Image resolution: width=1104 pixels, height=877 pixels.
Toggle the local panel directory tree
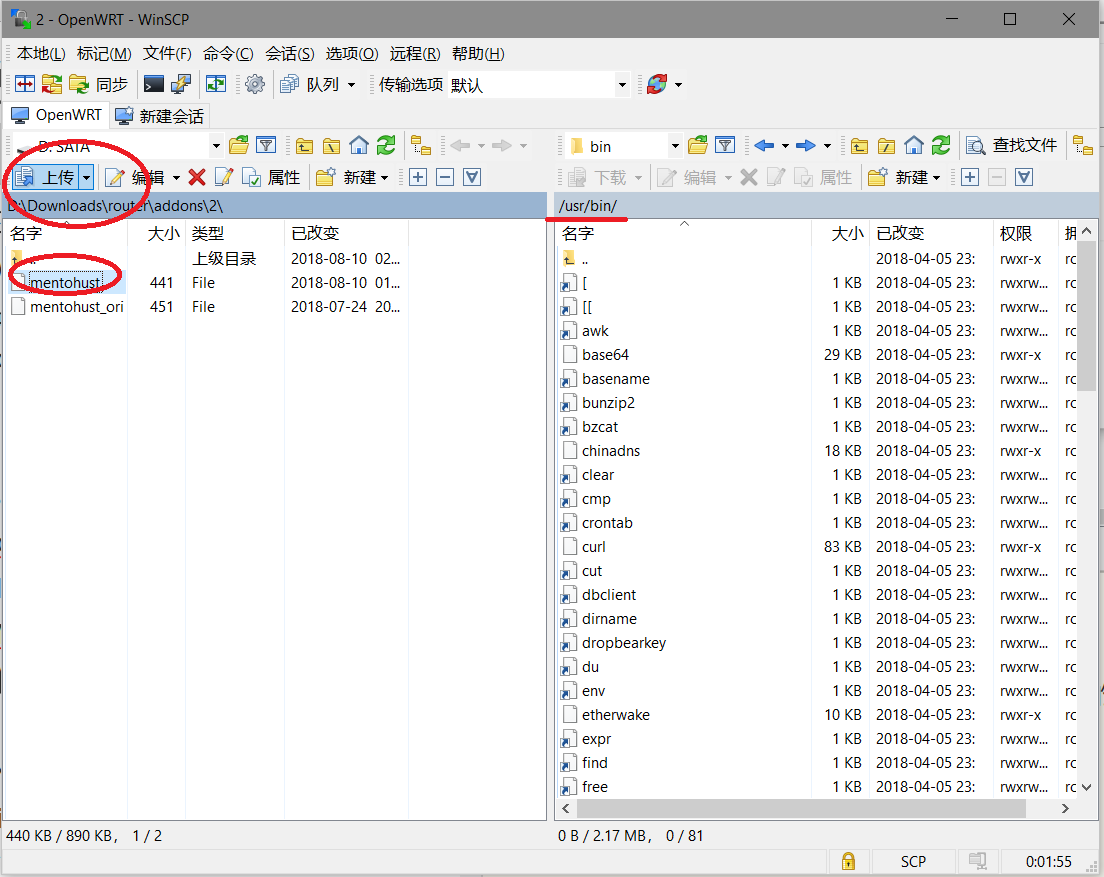pos(421,146)
